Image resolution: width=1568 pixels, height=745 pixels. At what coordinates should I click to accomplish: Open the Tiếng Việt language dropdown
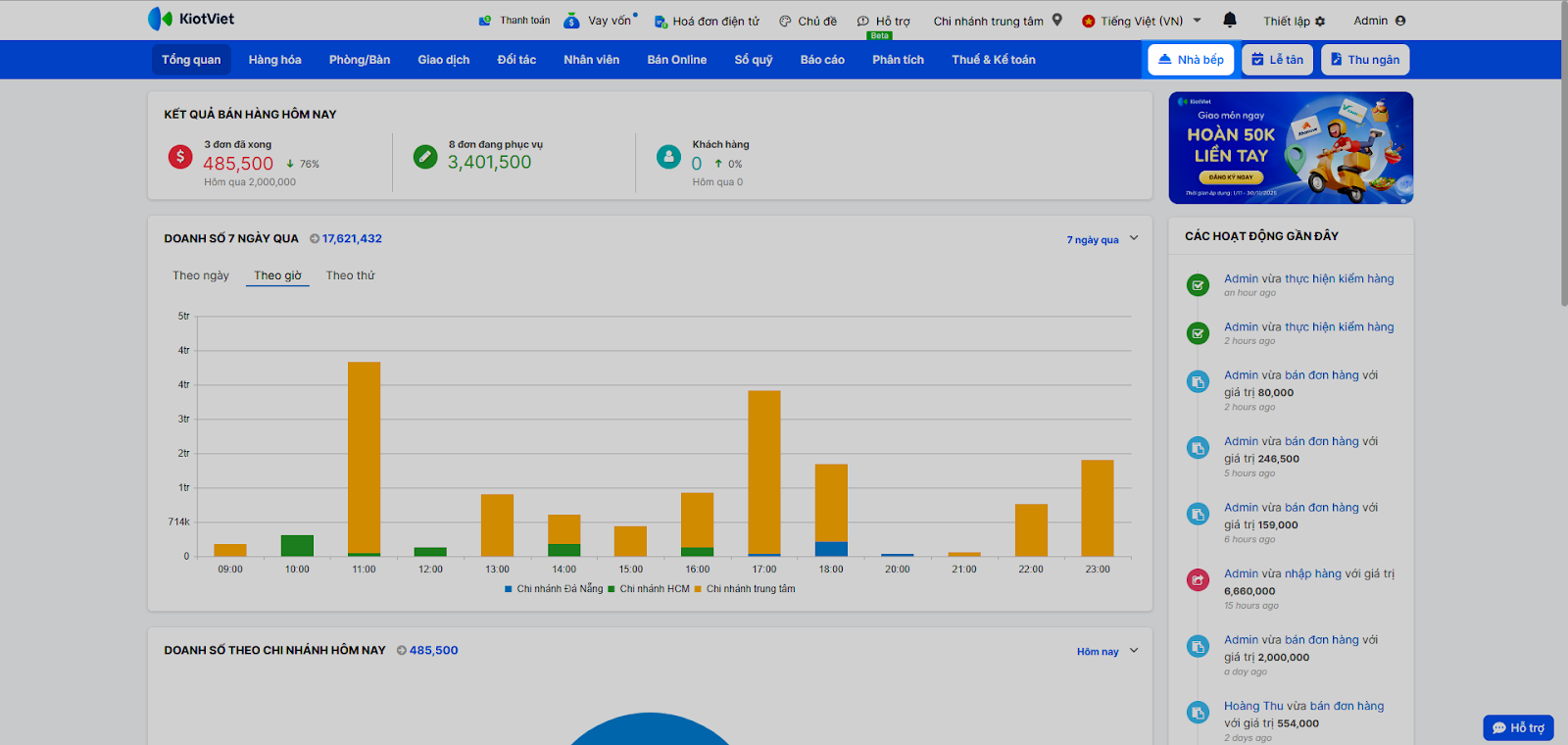pos(1141,21)
